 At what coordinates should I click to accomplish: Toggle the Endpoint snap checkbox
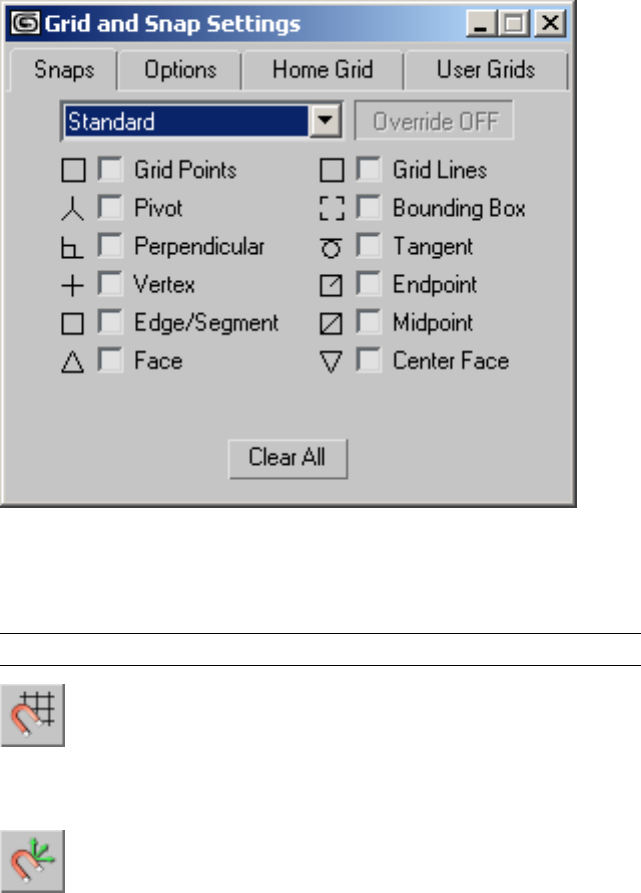click(369, 286)
